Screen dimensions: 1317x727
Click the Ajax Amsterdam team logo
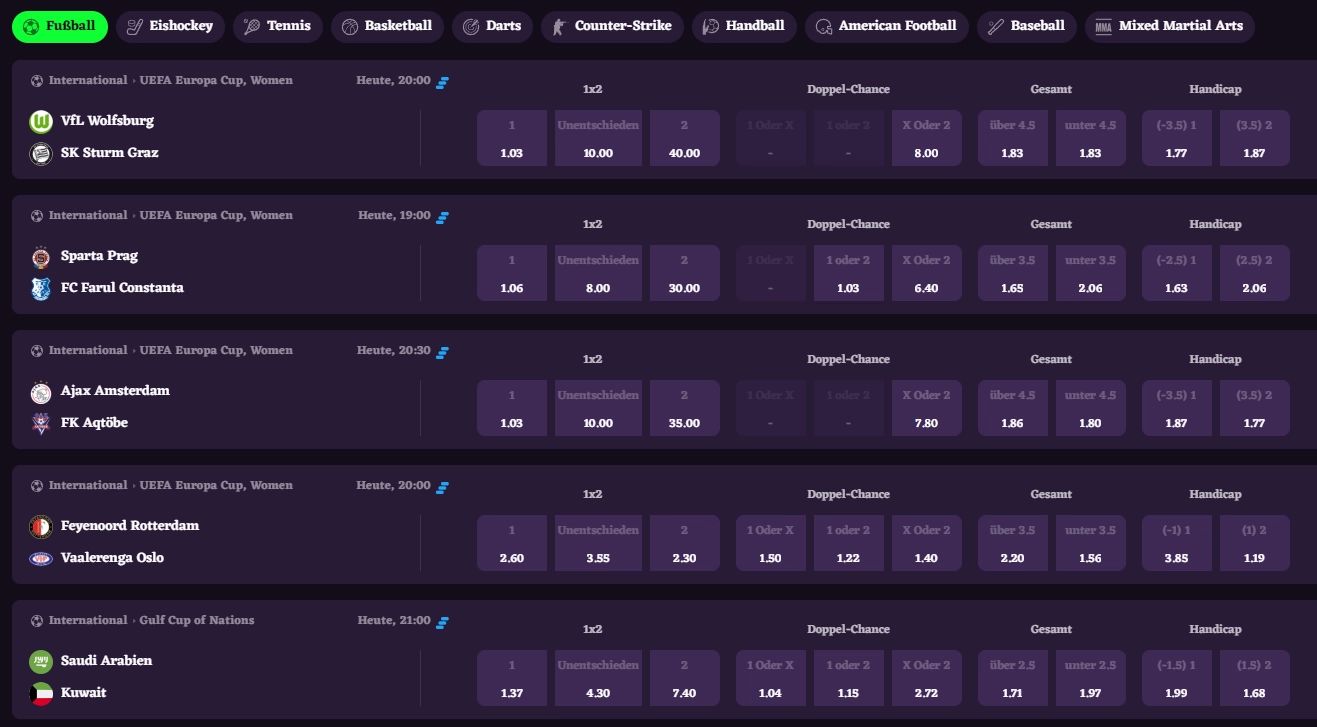point(41,391)
